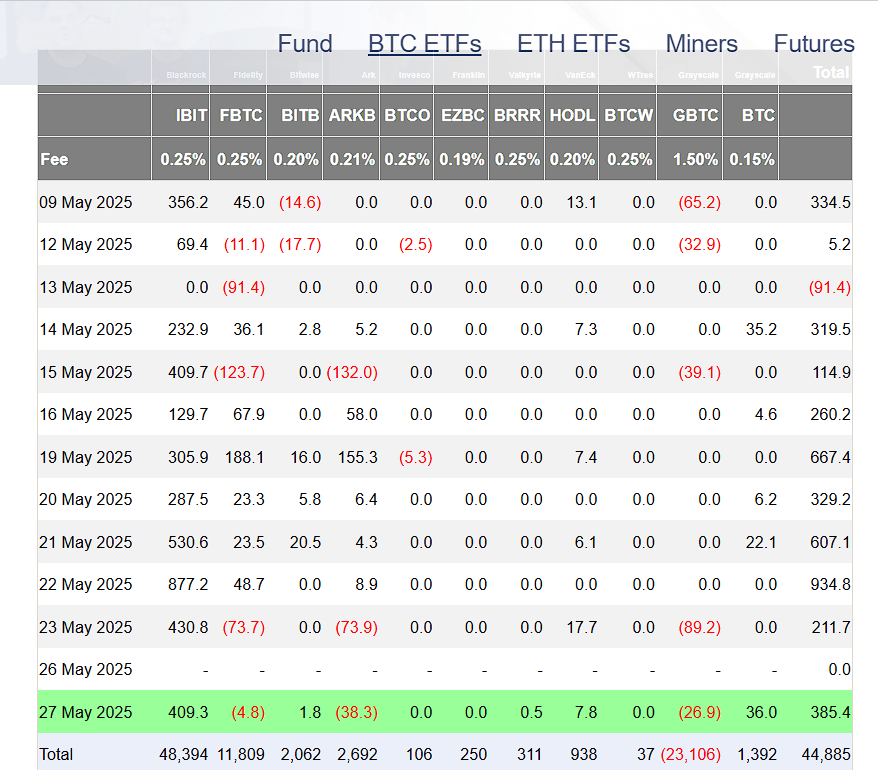Select daily total 385.4 for 27 May

click(x=830, y=712)
